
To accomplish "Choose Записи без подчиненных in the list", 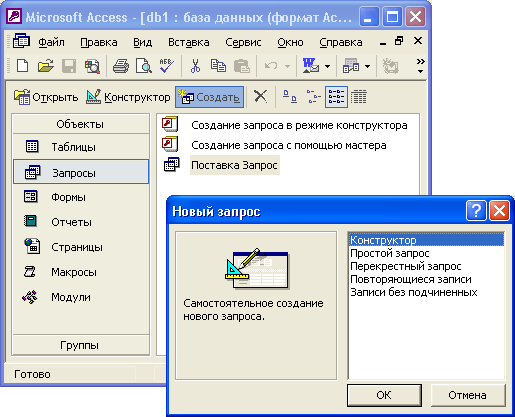I will click(x=426, y=292).
